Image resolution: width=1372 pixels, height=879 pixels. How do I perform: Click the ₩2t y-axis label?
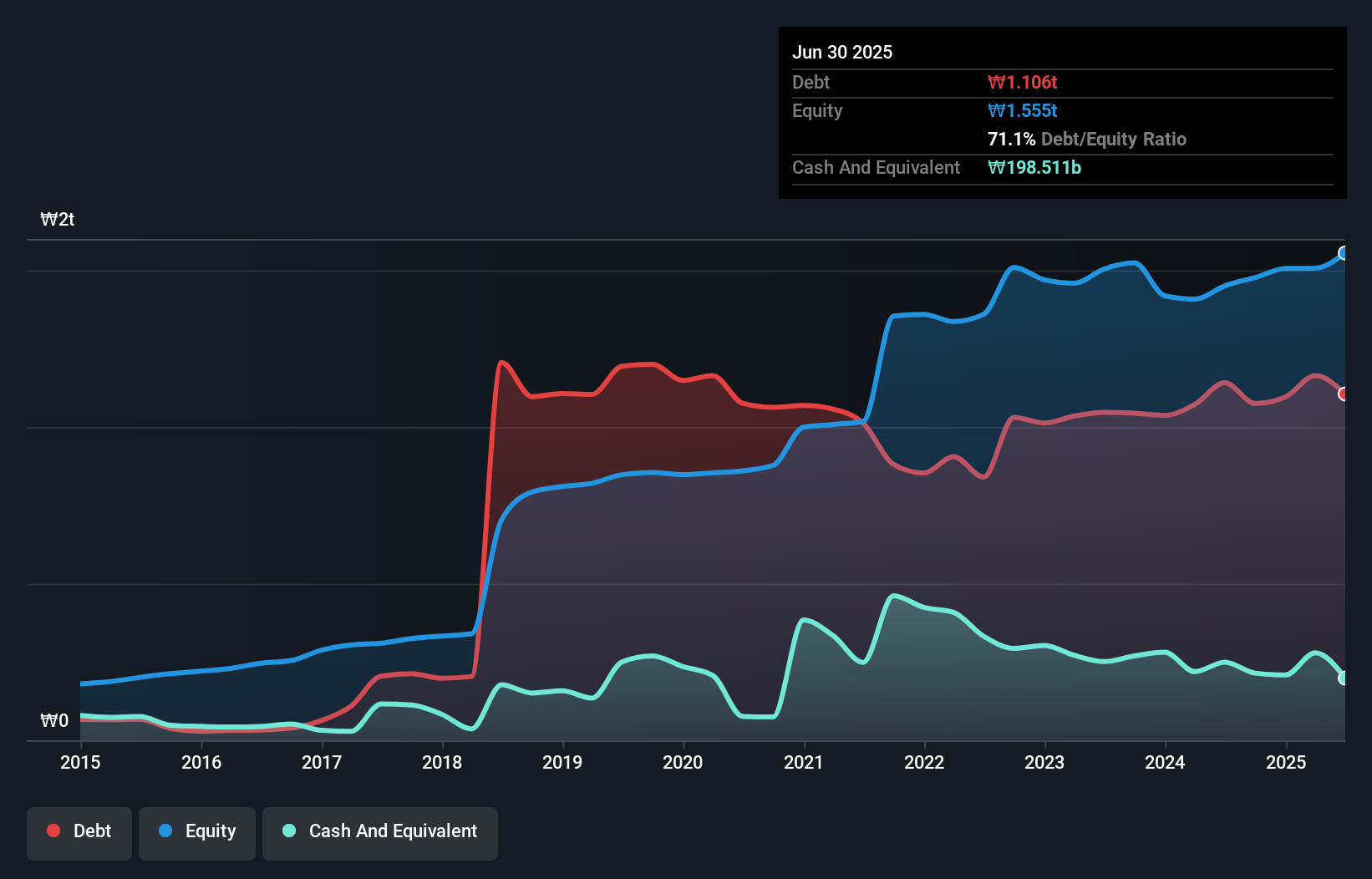click(x=58, y=220)
